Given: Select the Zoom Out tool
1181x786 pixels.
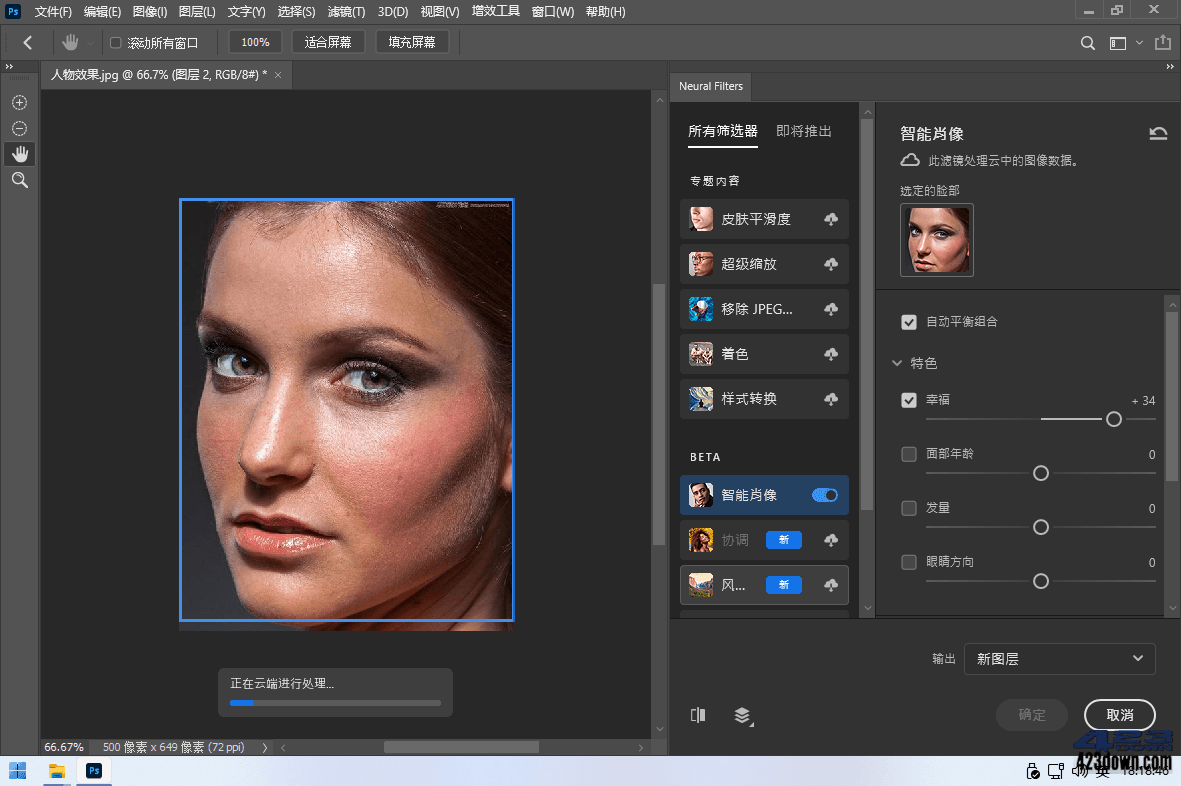Looking at the screenshot, I should pos(19,129).
